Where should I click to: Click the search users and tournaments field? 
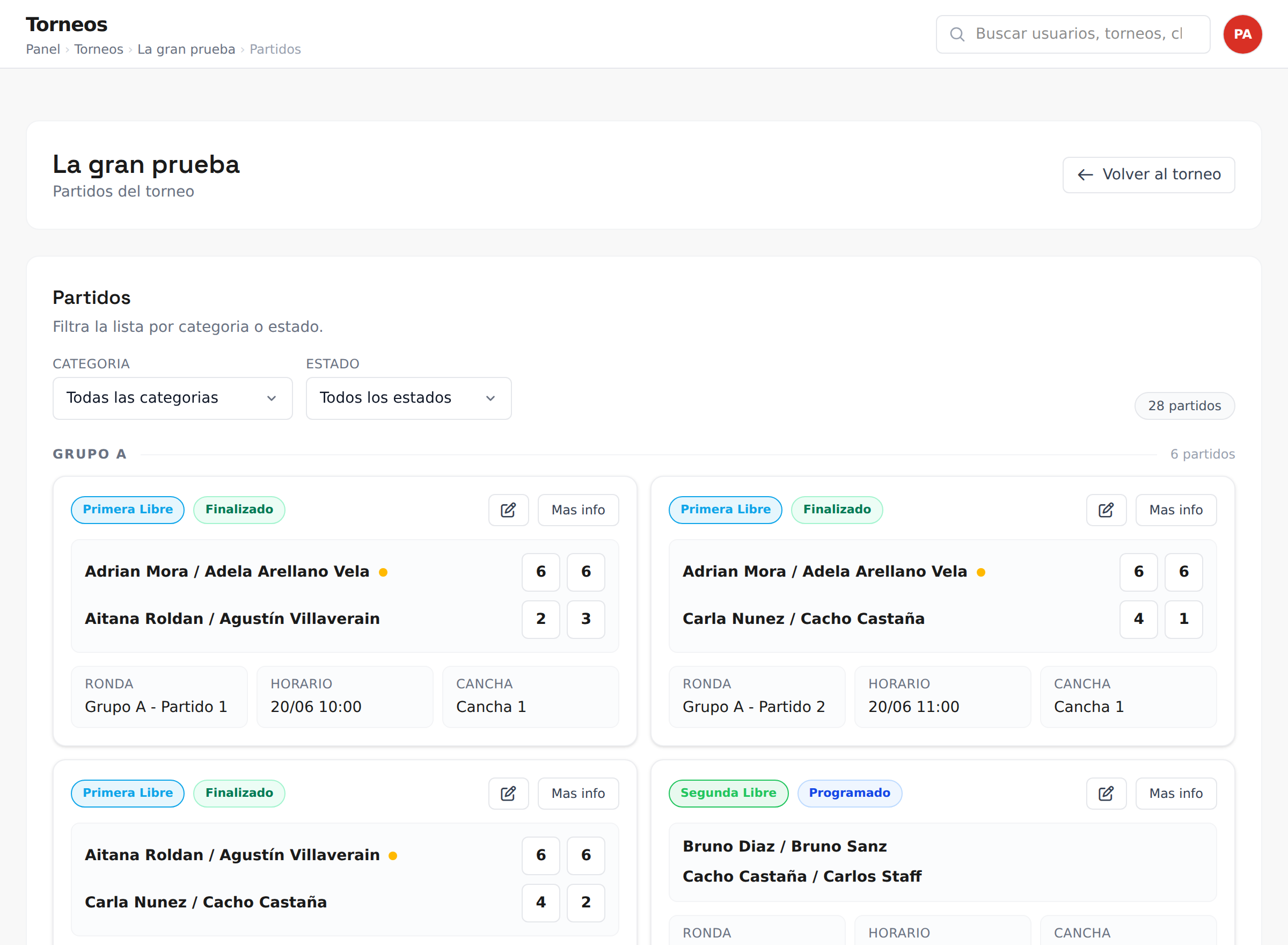(x=1073, y=34)
